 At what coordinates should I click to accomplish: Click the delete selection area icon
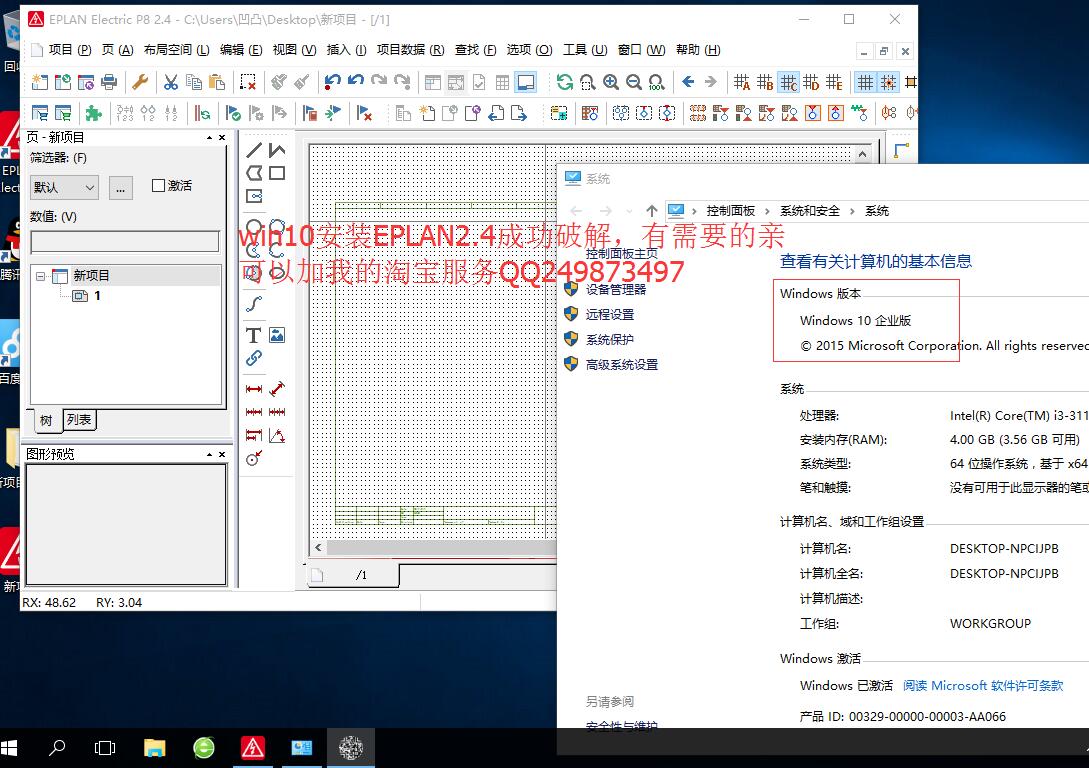tap(248, 83)
